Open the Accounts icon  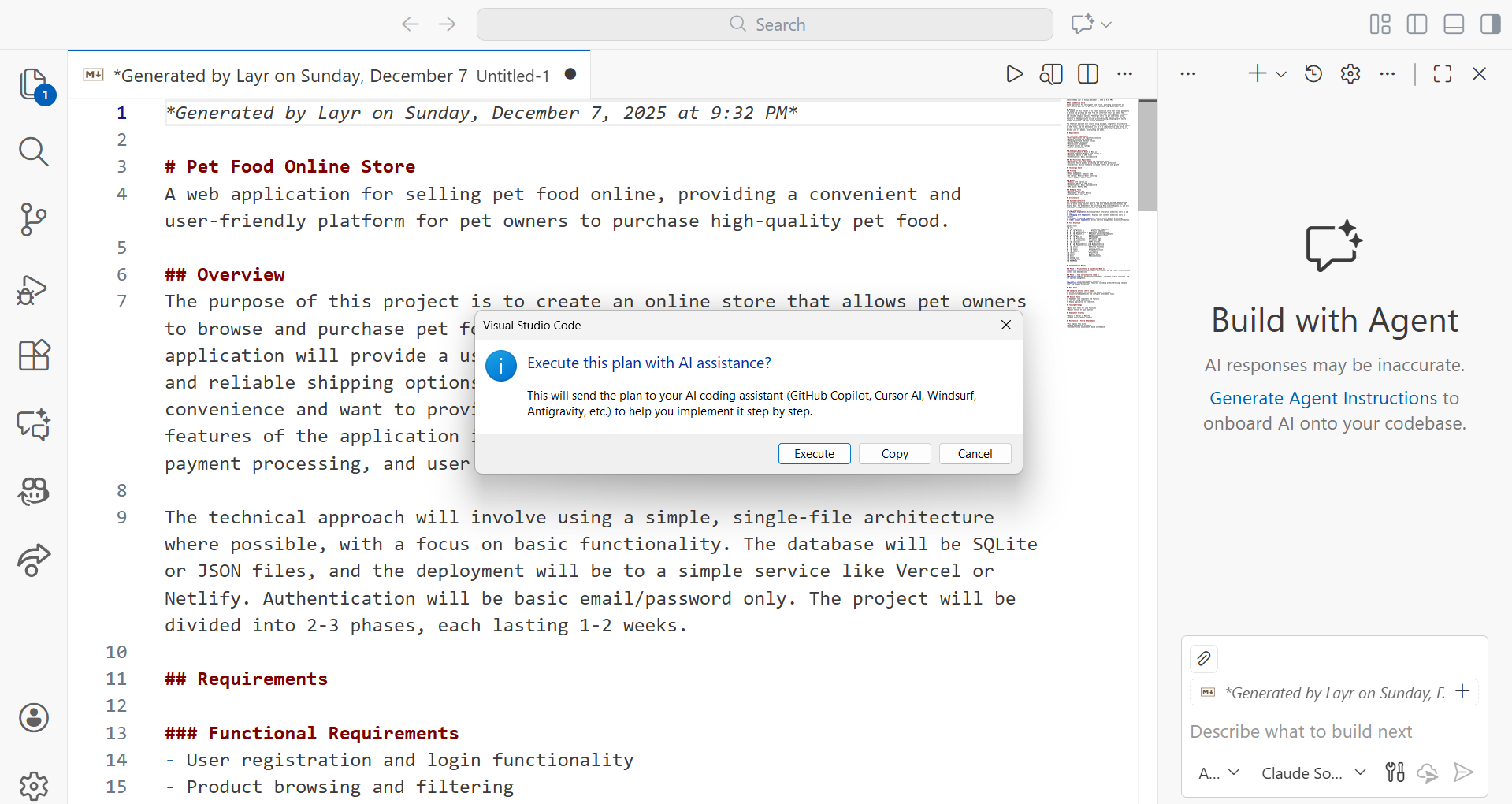(34, 718)
